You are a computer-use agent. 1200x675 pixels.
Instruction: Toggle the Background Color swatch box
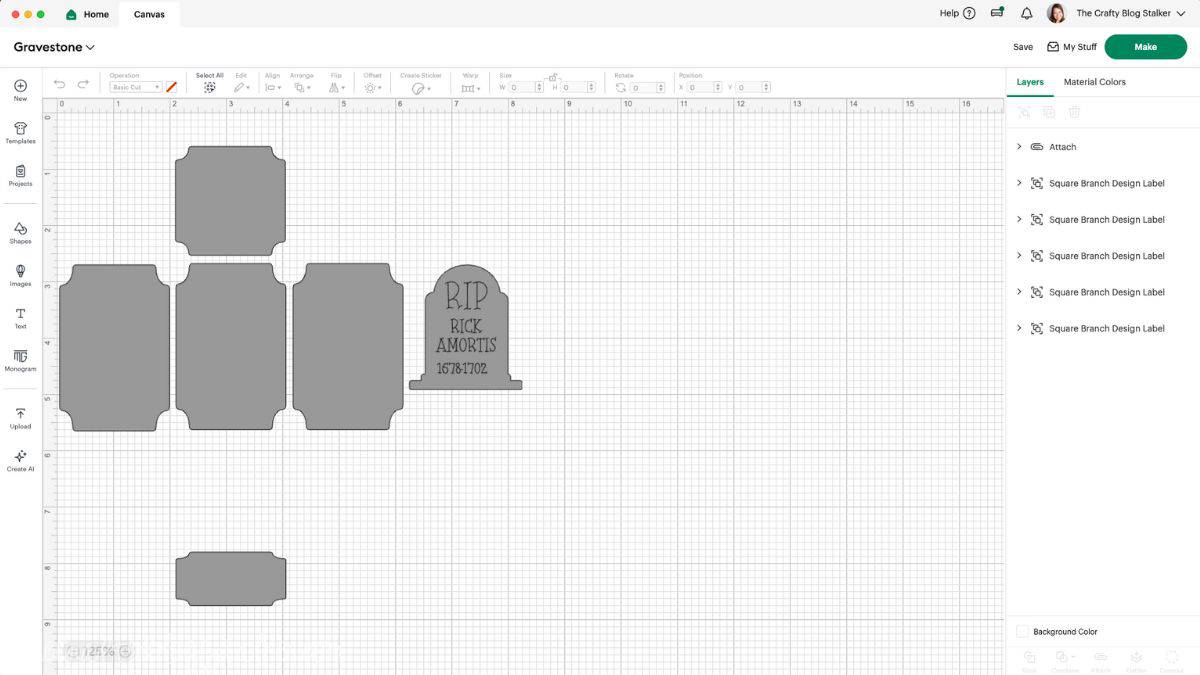point(1022,631)
